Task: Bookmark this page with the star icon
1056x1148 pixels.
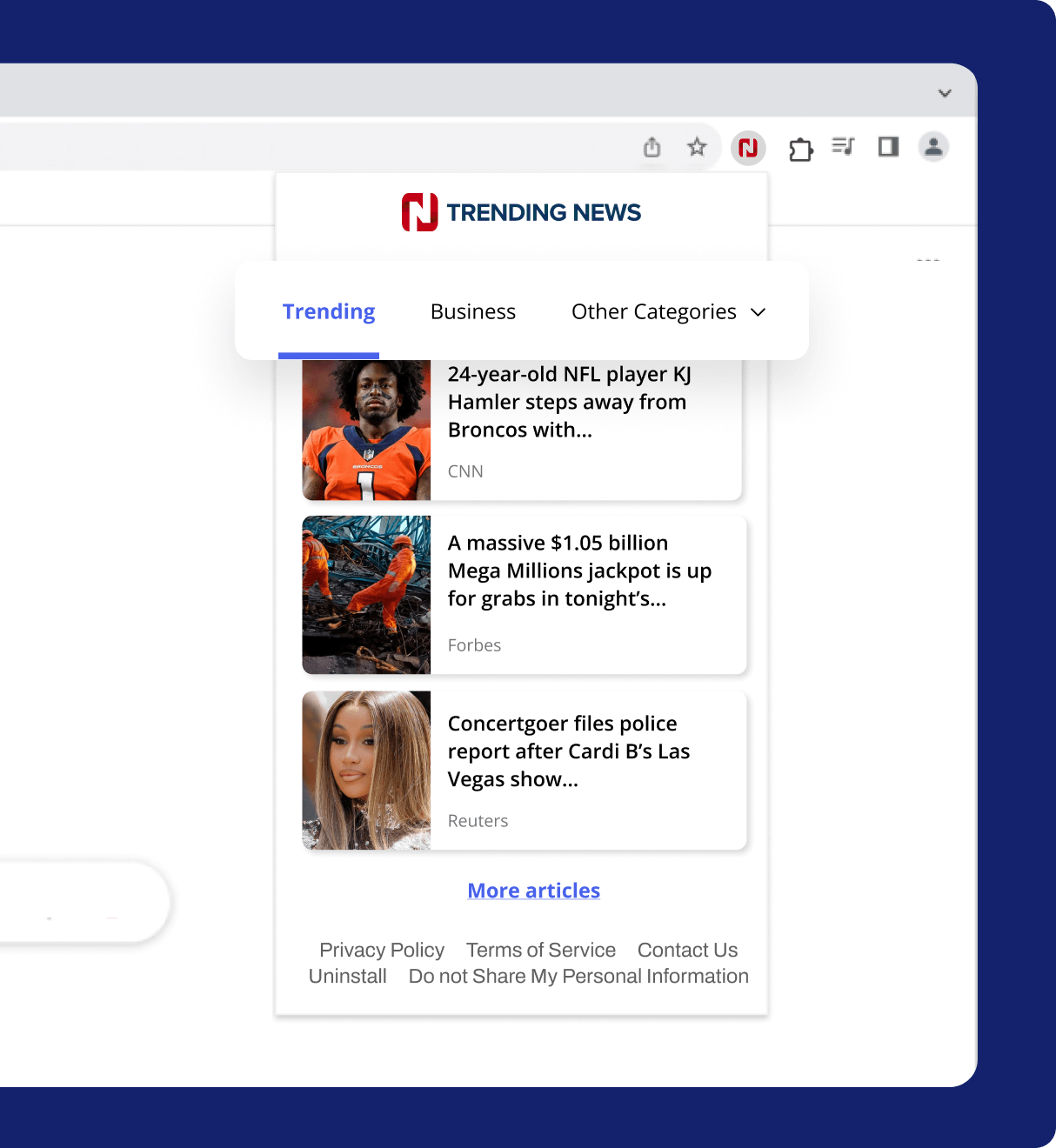Action: point(697,147)
